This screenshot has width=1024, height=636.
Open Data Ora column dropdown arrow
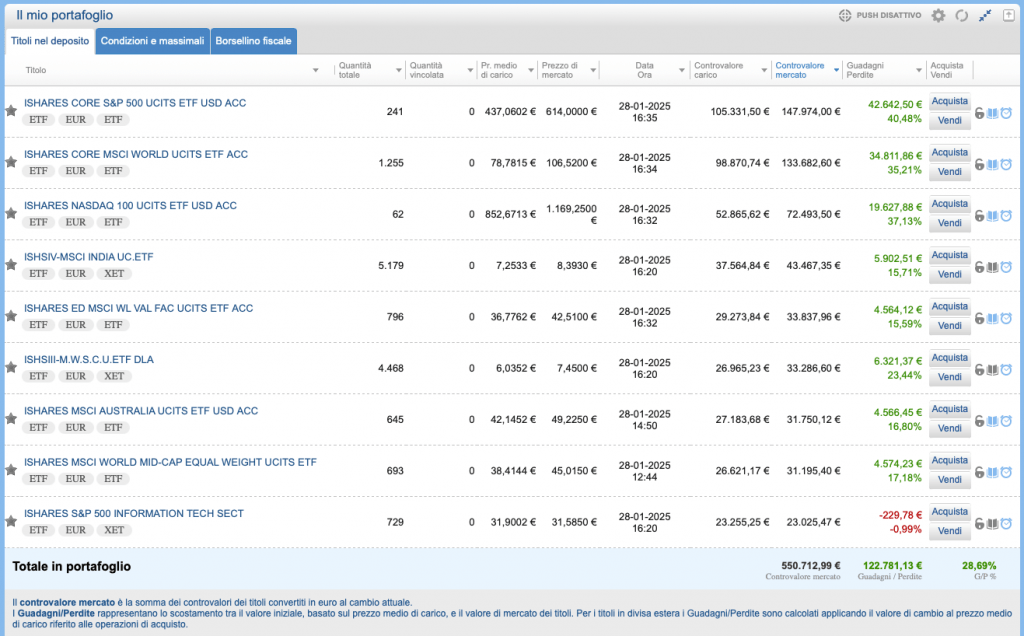[x=682, y=71]
